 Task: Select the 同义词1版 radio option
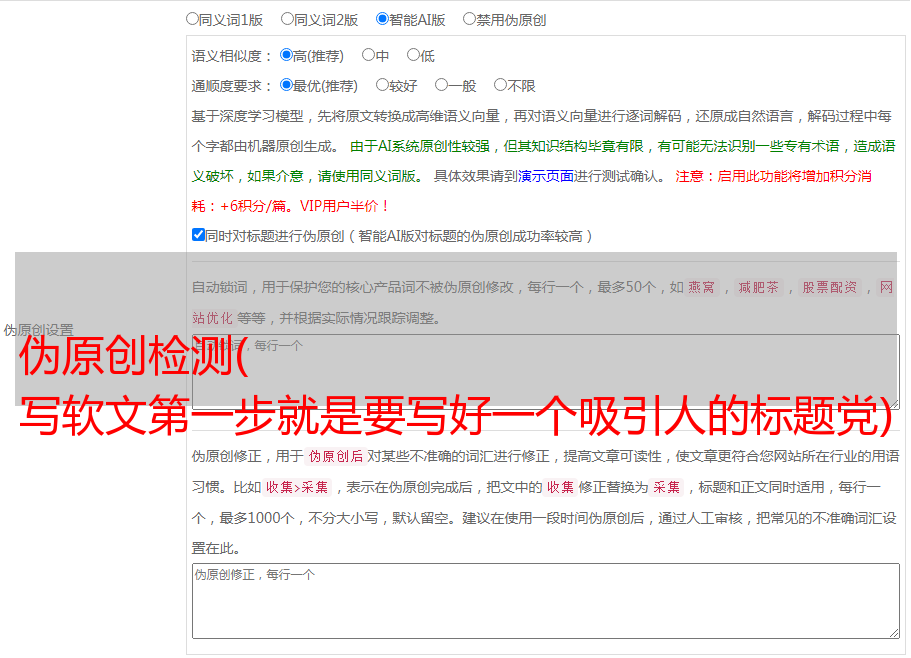pos(192,19)
